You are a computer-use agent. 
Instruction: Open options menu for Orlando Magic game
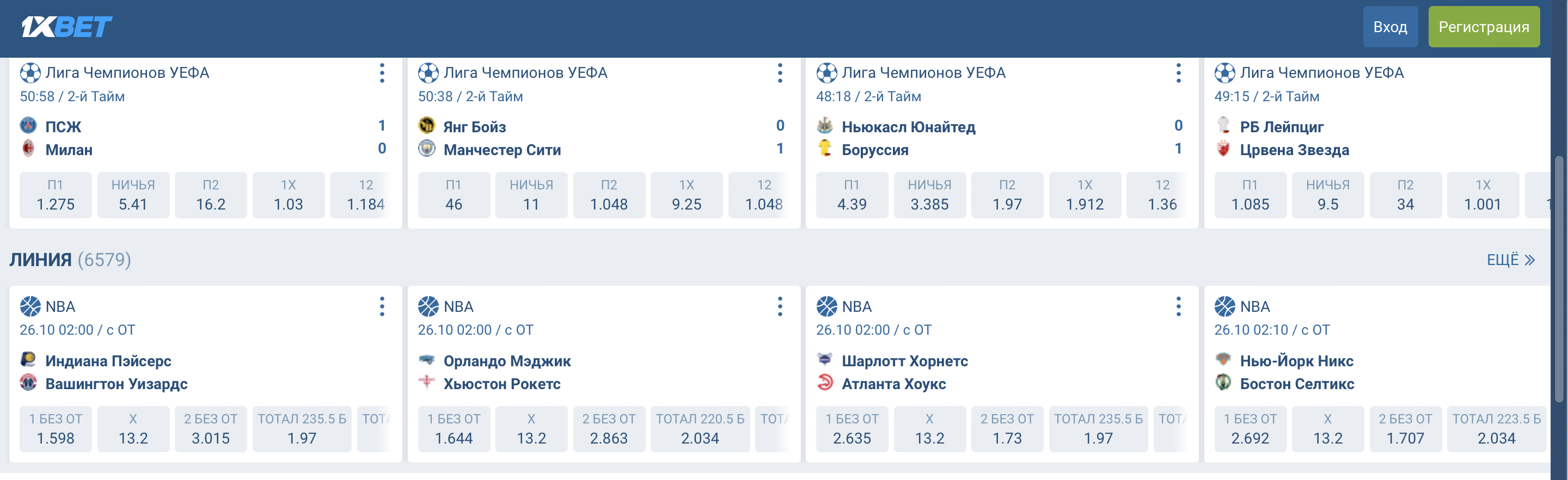(780, 306)
